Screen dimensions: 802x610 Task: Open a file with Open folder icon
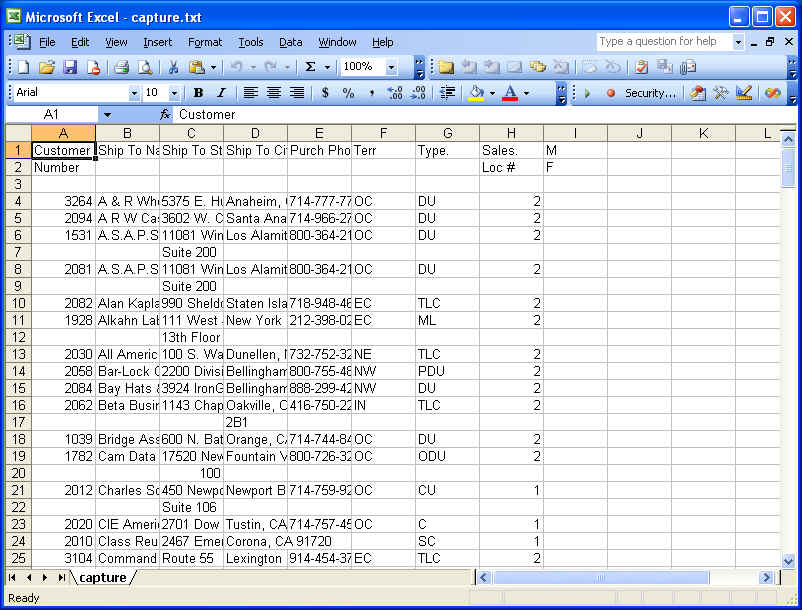[46, 67]
